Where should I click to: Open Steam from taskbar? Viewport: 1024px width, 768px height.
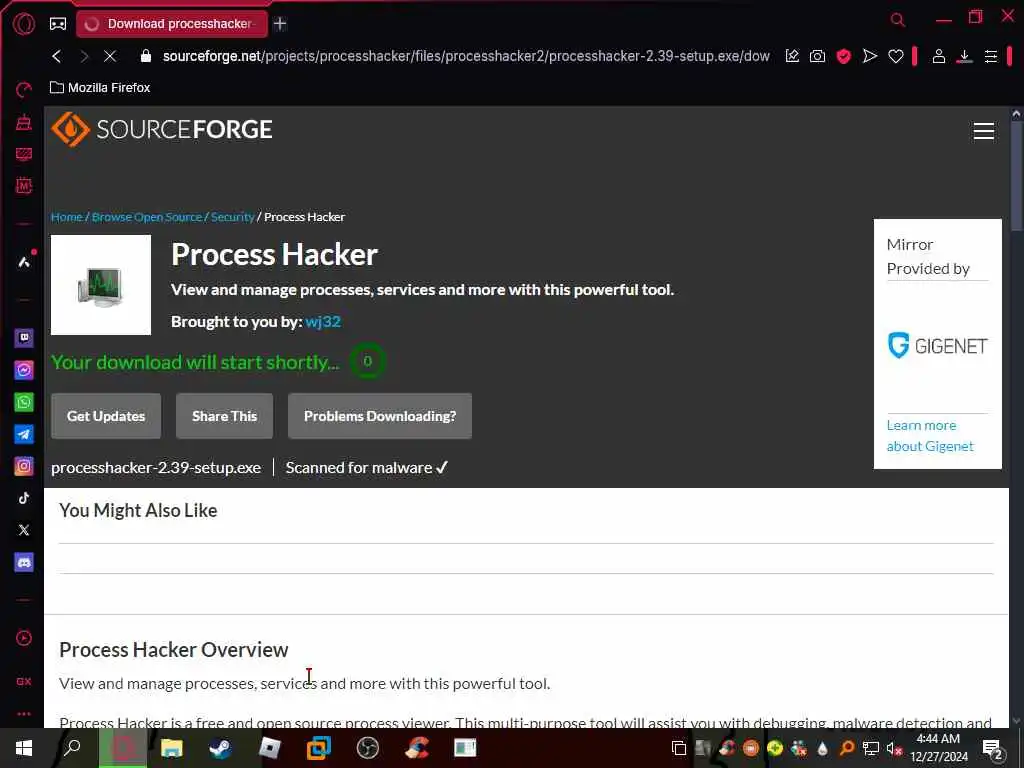[x=221, y=748]
